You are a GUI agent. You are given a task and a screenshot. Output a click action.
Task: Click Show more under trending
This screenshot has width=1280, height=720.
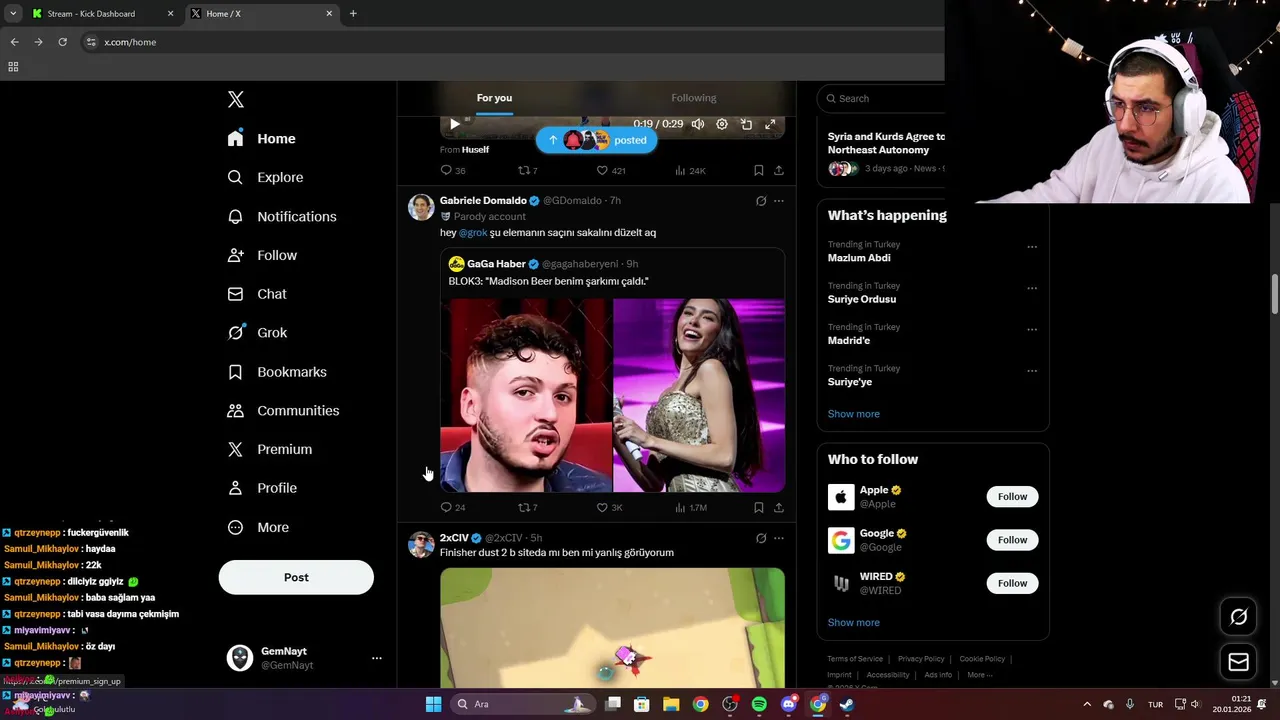pyautogui.click(x=853, y=414)
